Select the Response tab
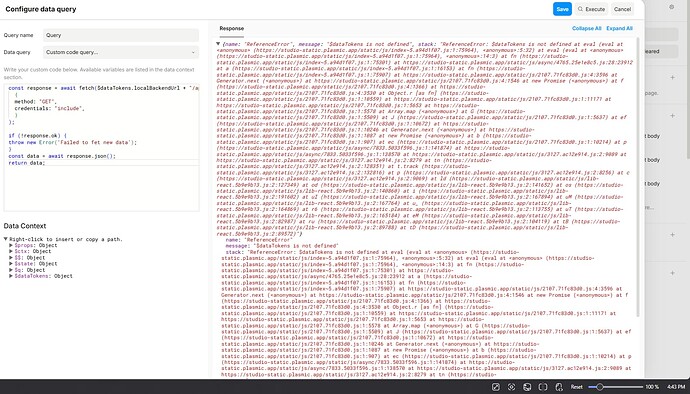 (231, 29)
